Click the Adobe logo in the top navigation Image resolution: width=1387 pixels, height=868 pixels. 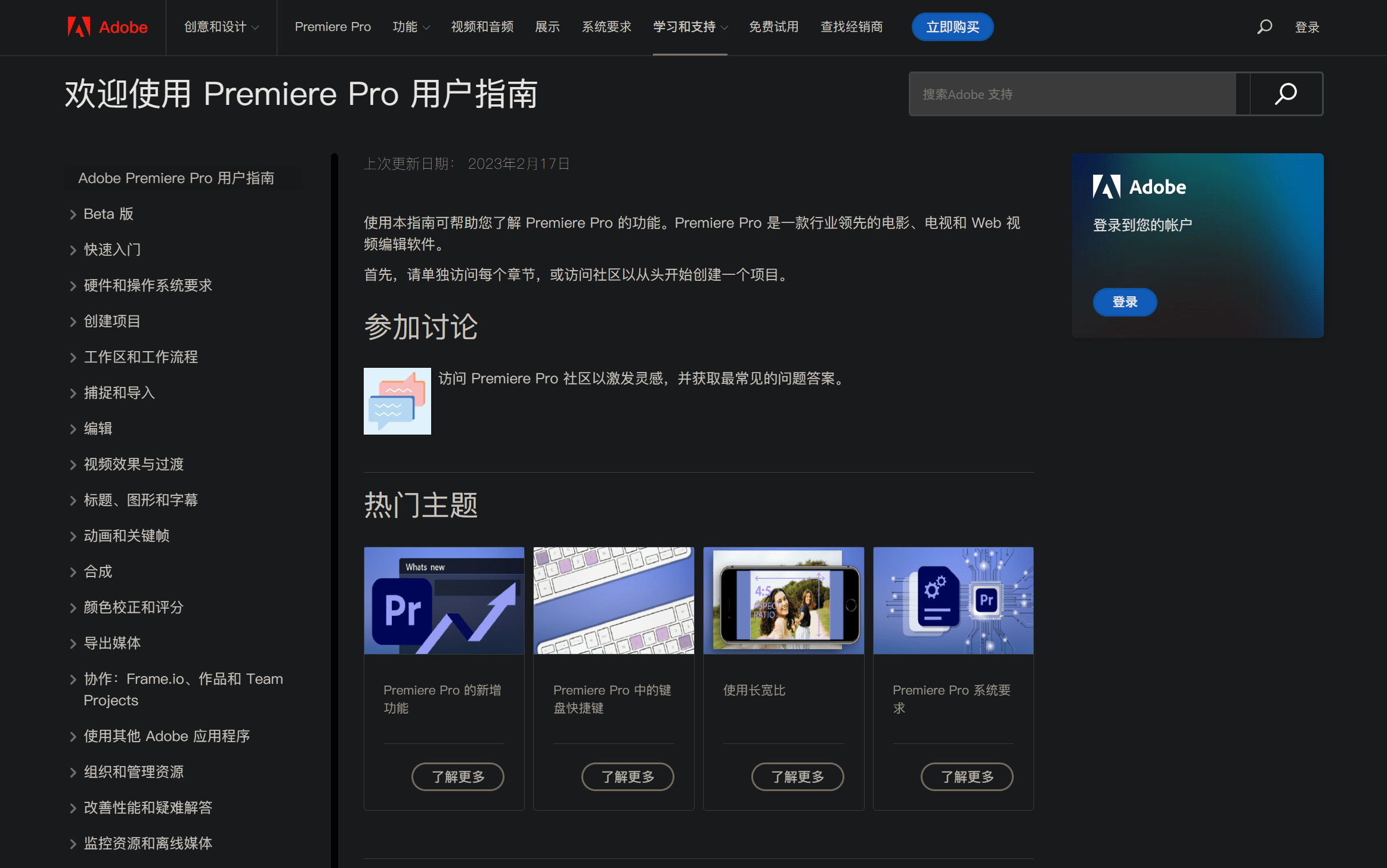107,27
